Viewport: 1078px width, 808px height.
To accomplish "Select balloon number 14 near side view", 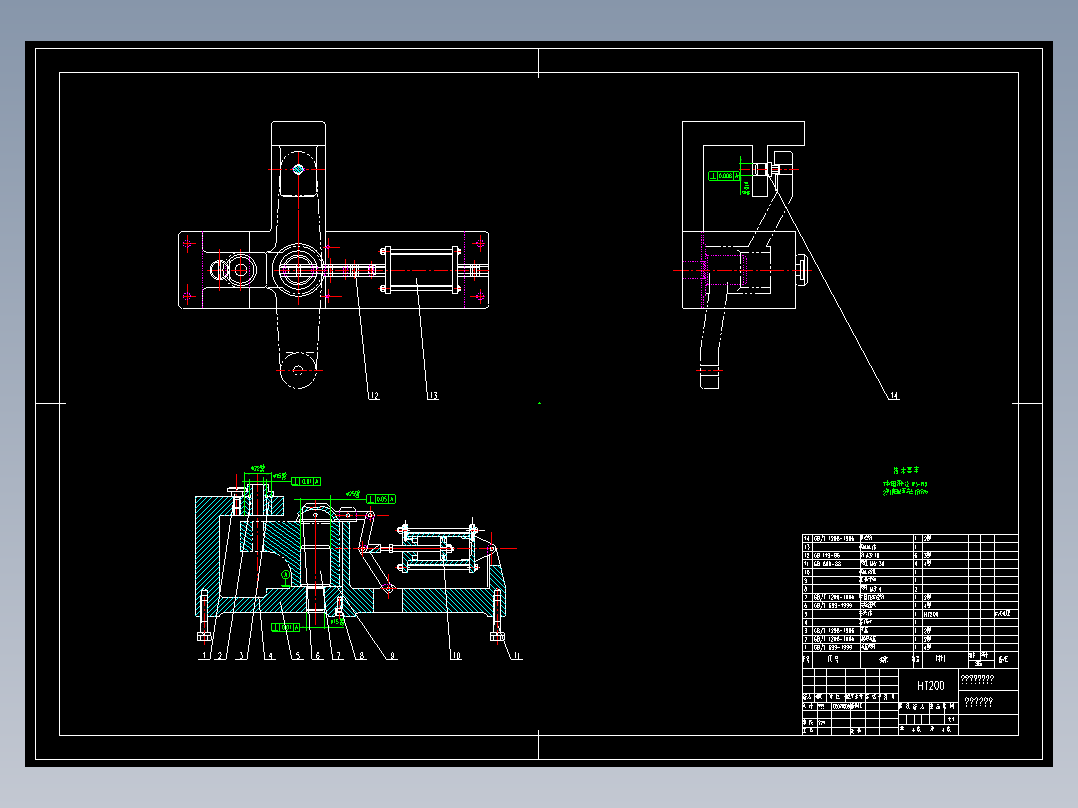I will [894, 395].
